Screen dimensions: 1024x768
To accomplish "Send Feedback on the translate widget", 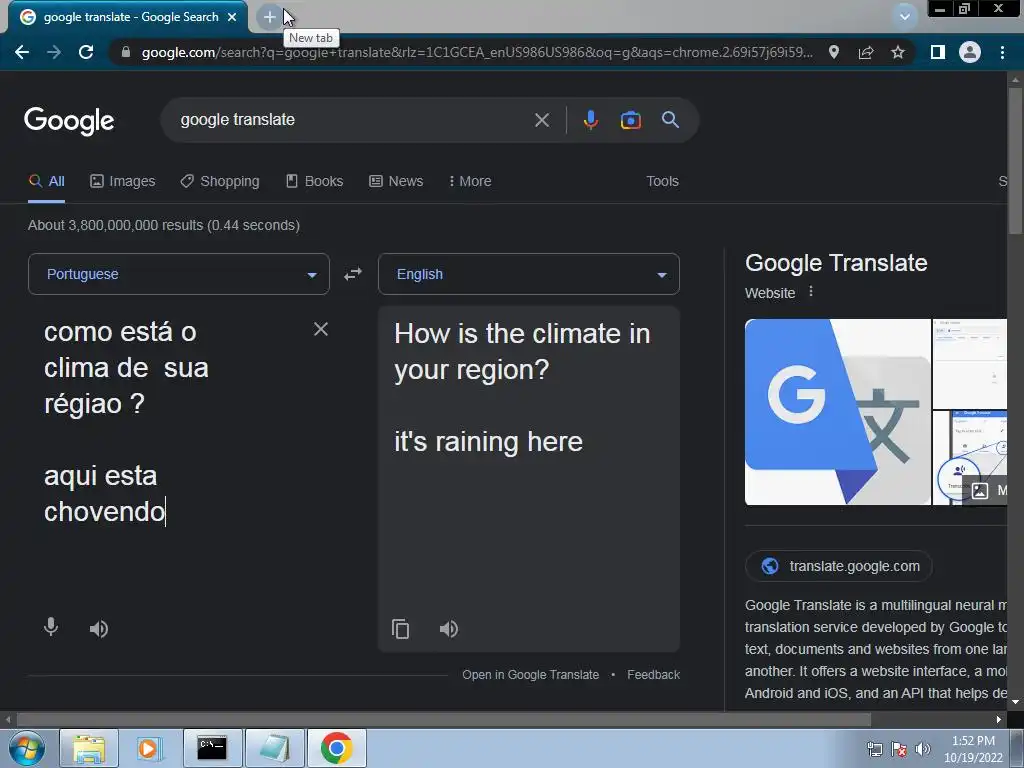I will 653,675.
